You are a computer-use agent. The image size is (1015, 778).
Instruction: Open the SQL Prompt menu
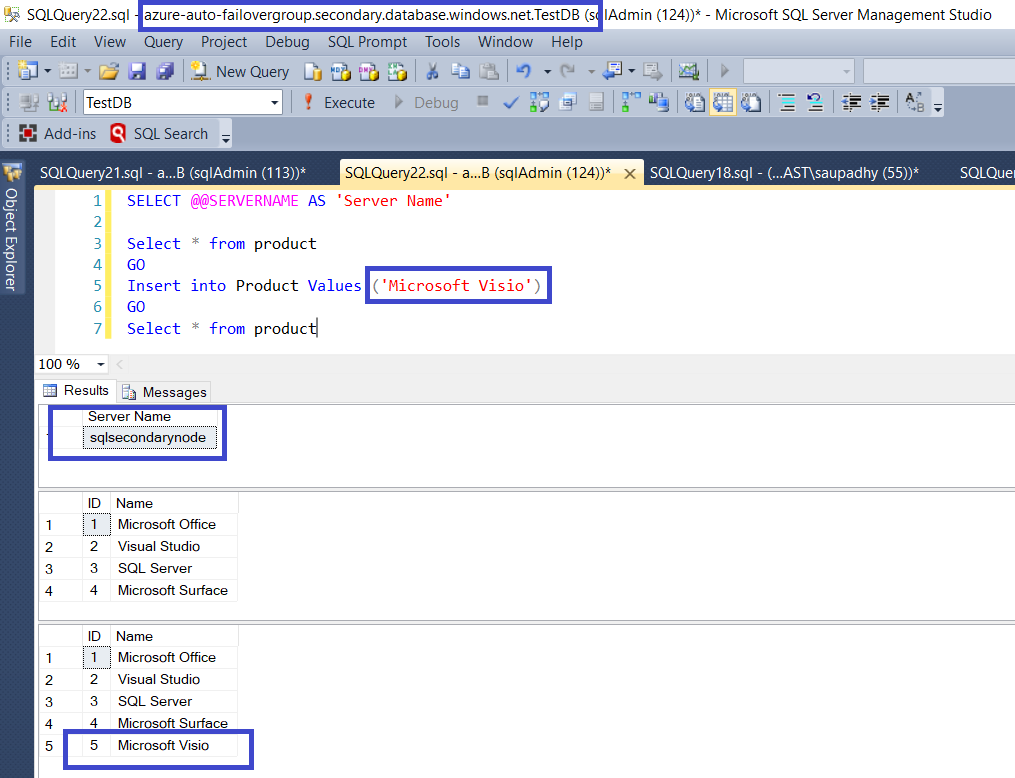367,41
